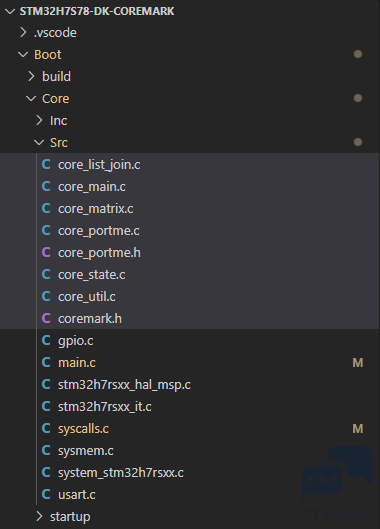Screen dimensions: 380x529
Task: Select the build folder name
Action: tap(56, 77)
